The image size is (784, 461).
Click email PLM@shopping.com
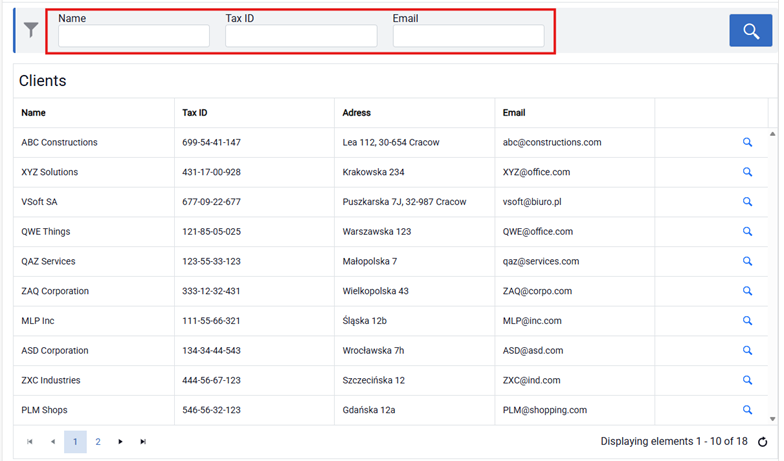pos(545,410)
